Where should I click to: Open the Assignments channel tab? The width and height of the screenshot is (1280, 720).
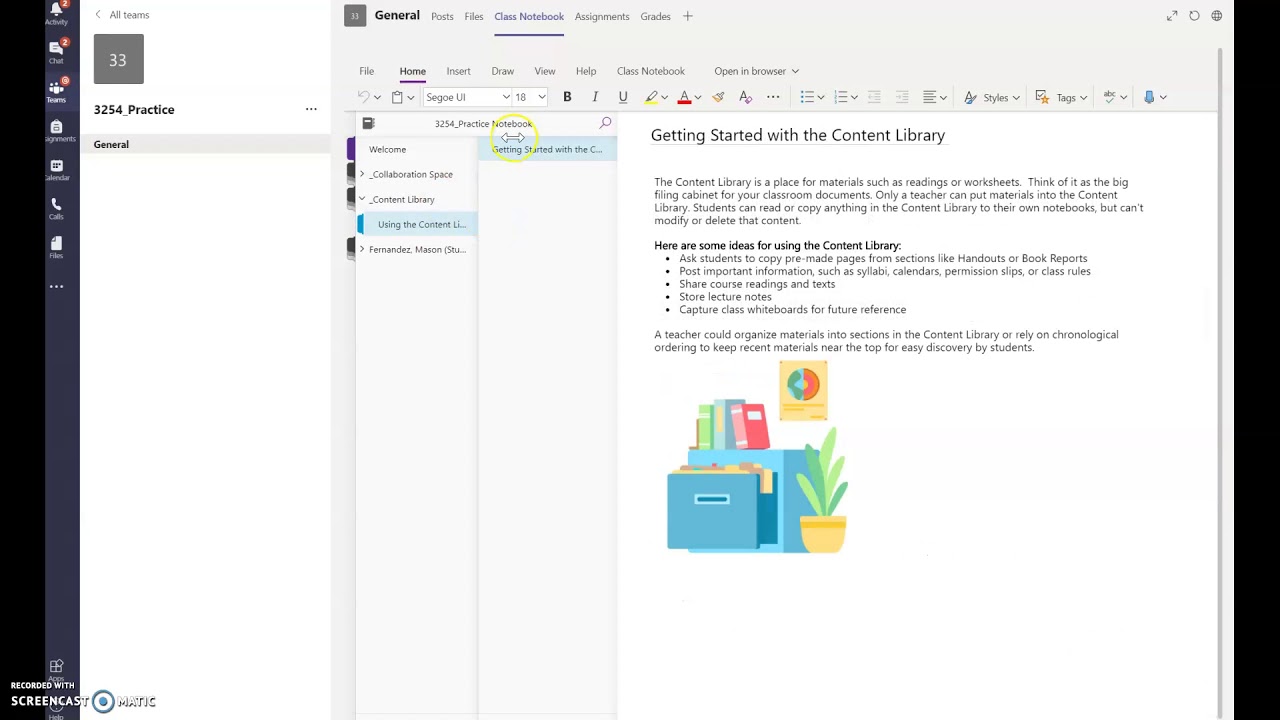[602, 16]
